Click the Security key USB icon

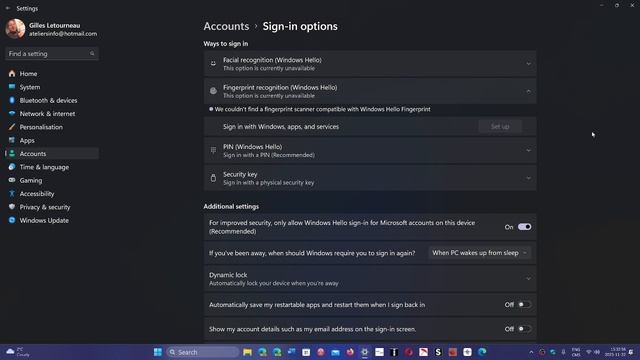[213, 178]
